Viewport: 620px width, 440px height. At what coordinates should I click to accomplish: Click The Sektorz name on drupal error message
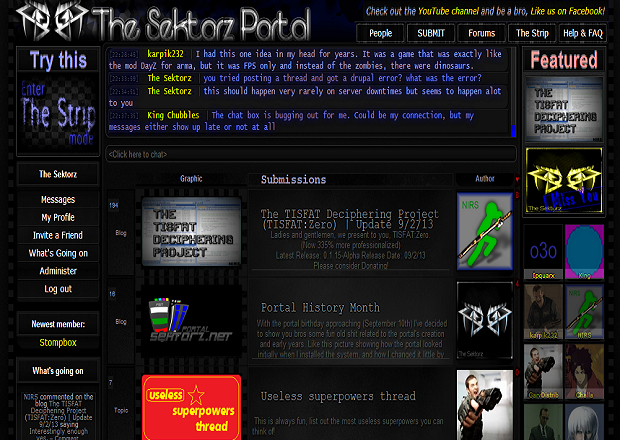(169, 78)
